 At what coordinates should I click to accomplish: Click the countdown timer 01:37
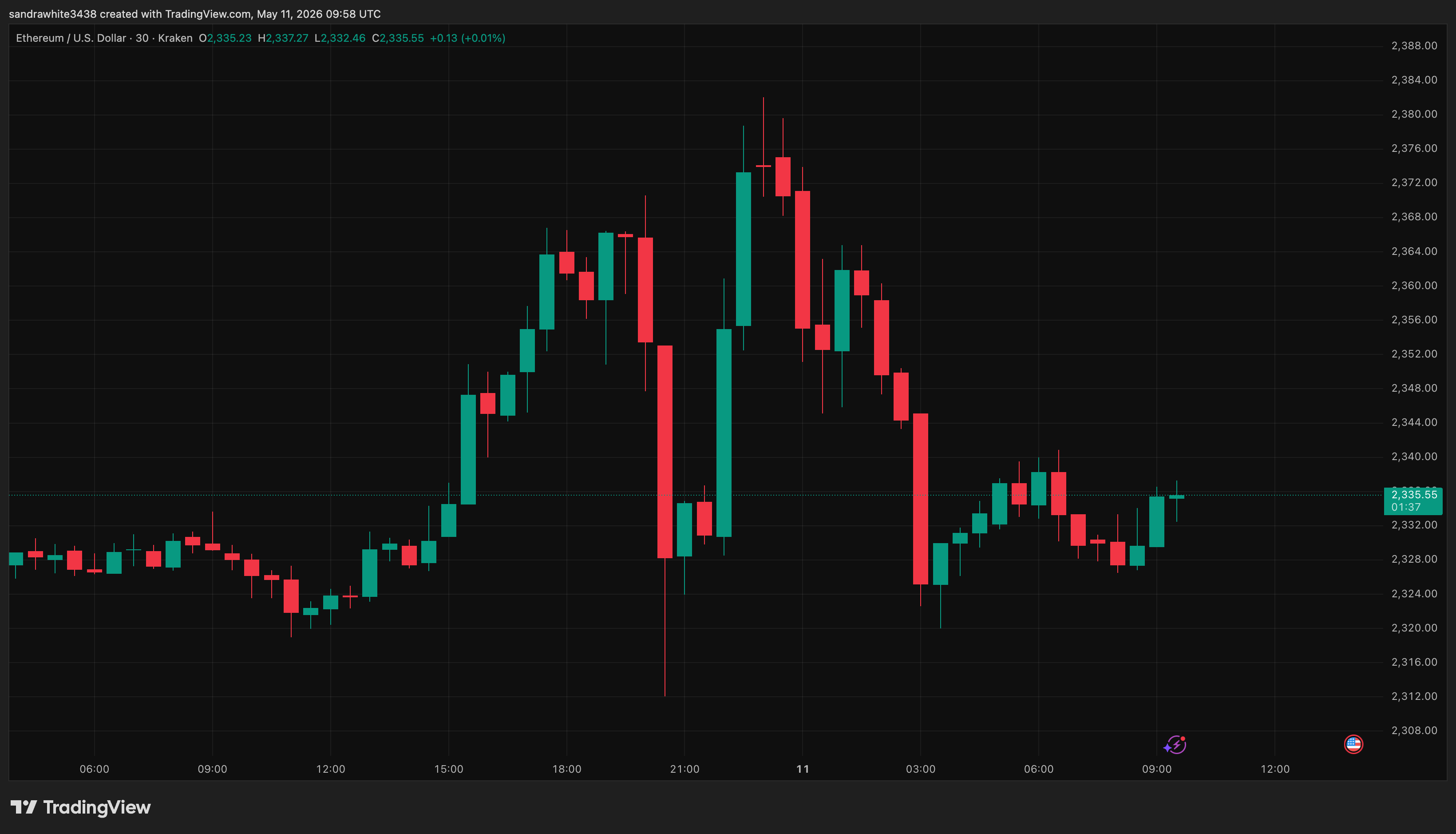(1405, 508)
